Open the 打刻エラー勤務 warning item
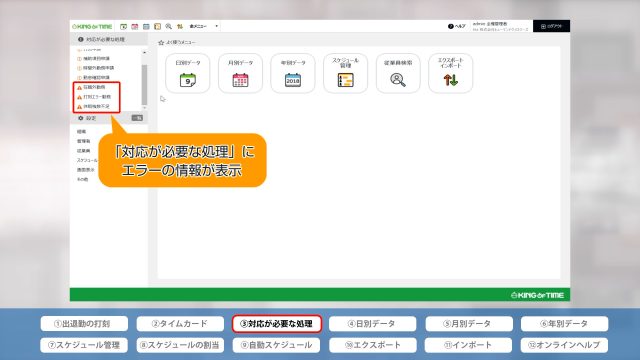 [x=94, y=97]
